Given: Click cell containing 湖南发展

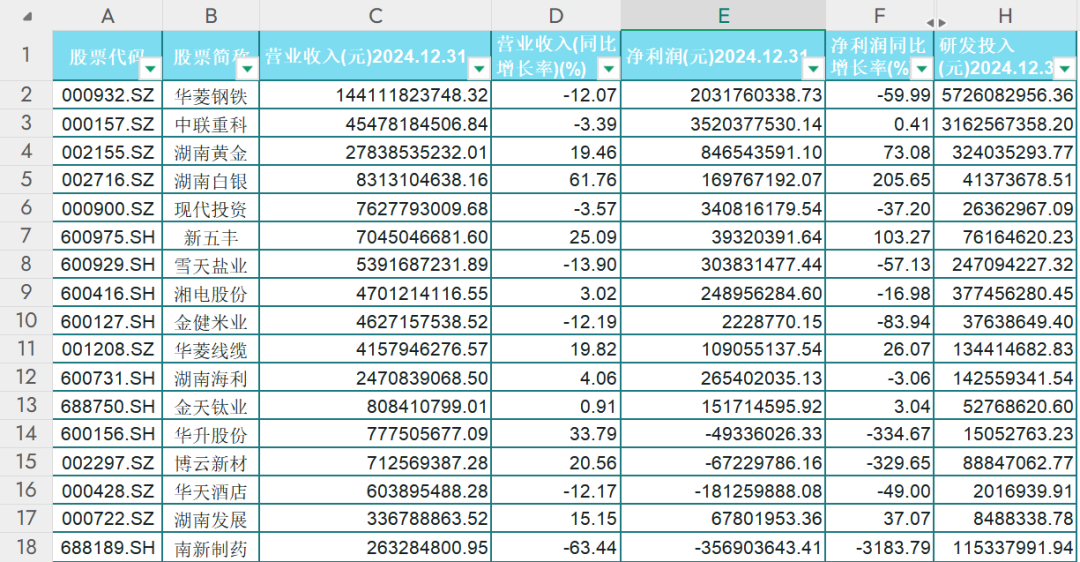Looking at the screenshot, I should point(211,519).
